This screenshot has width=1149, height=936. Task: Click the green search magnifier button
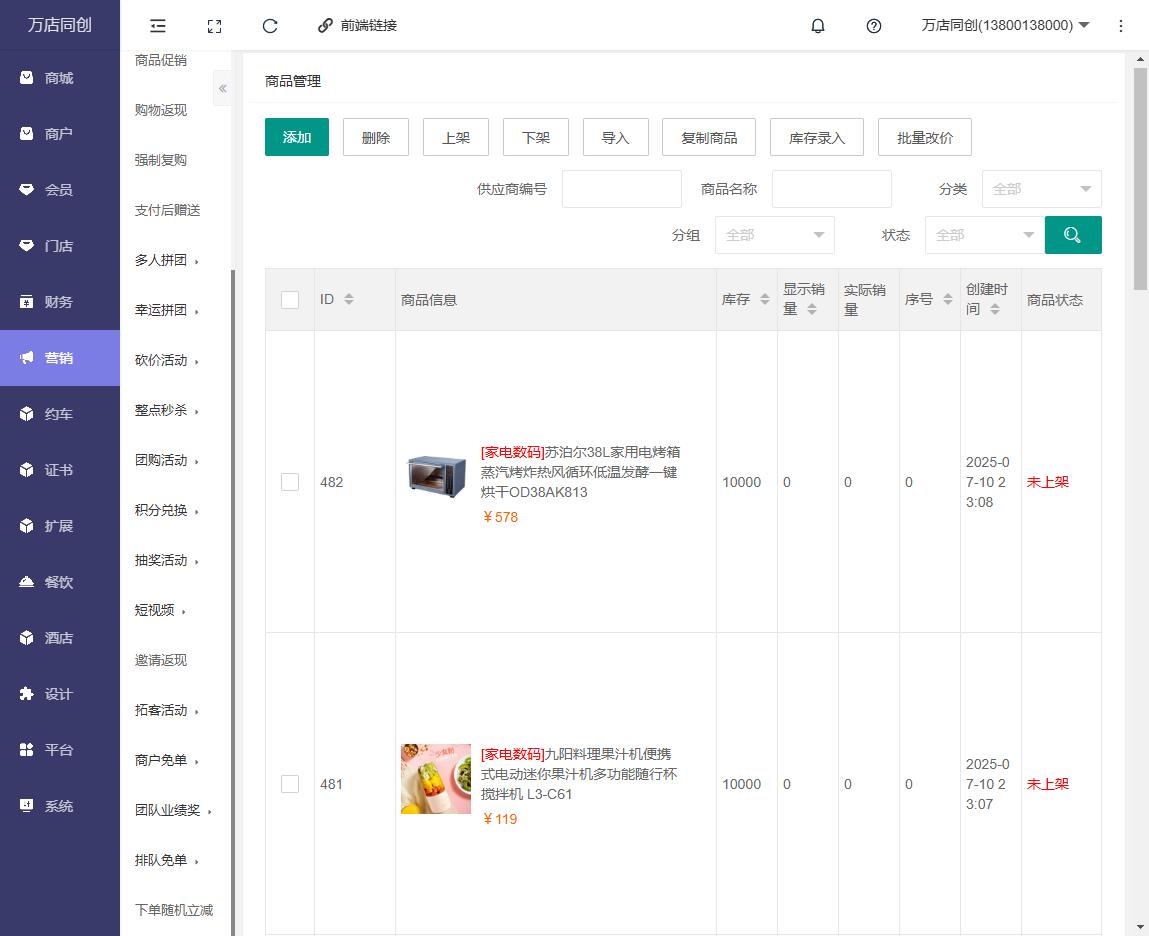tap(1072, 235)
